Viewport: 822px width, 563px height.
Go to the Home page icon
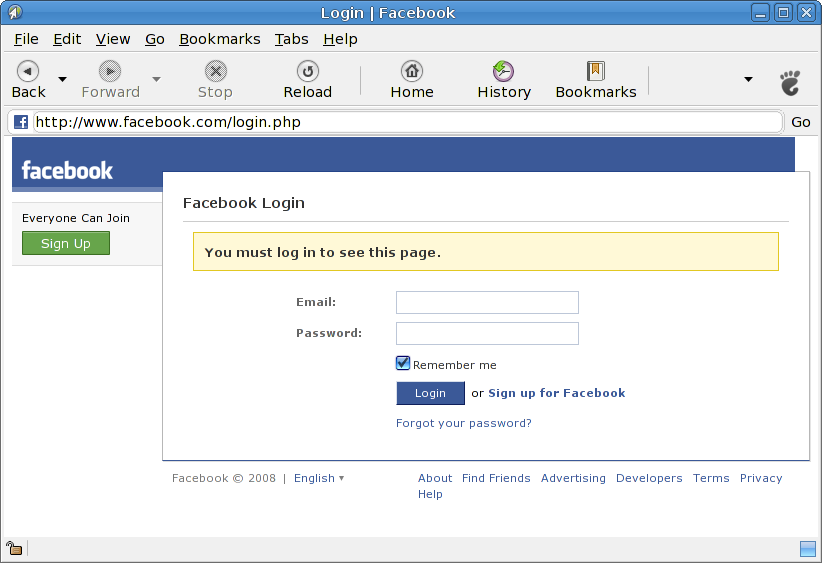coord(412,71)
